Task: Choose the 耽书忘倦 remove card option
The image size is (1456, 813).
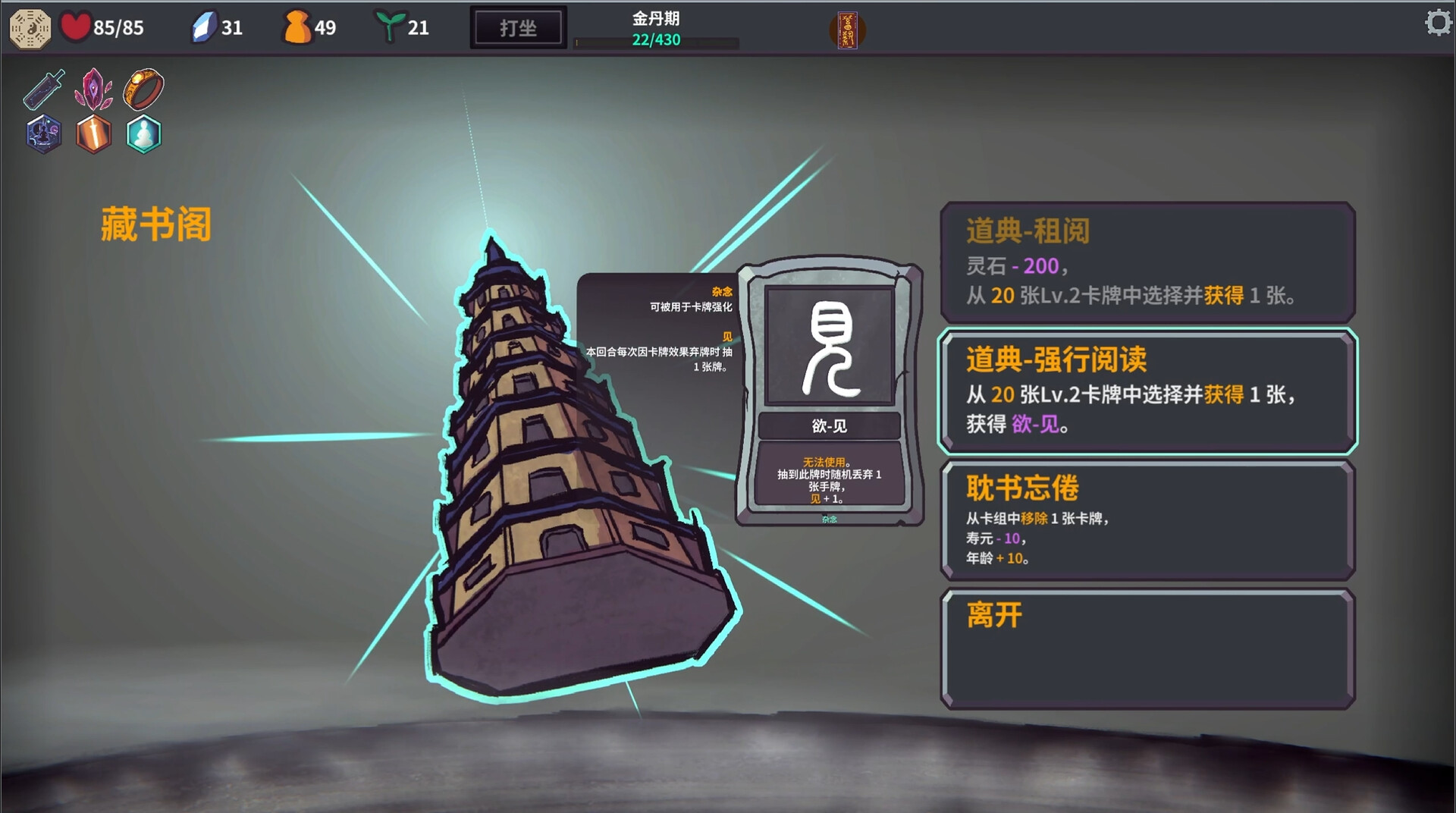Action: [1147, 521]
